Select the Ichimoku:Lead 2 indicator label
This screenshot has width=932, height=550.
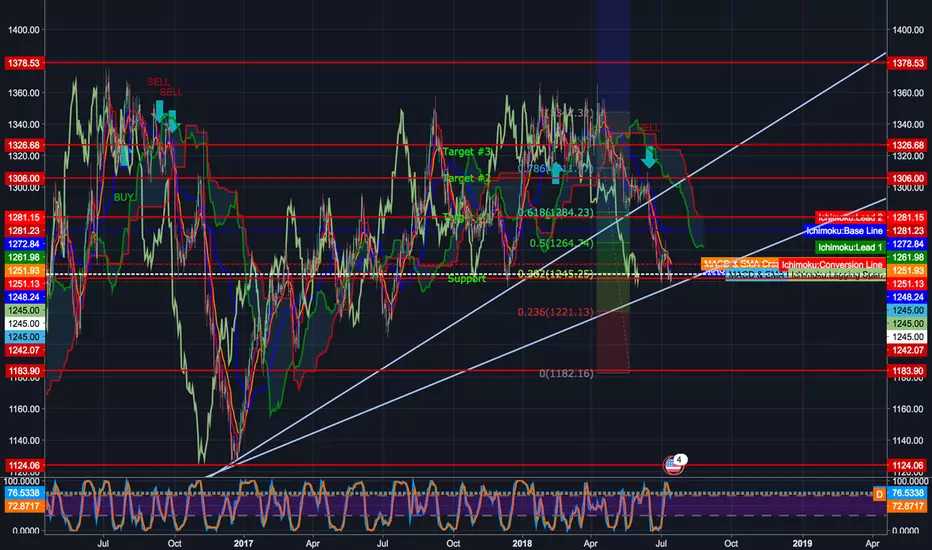(x=850, y=218)
